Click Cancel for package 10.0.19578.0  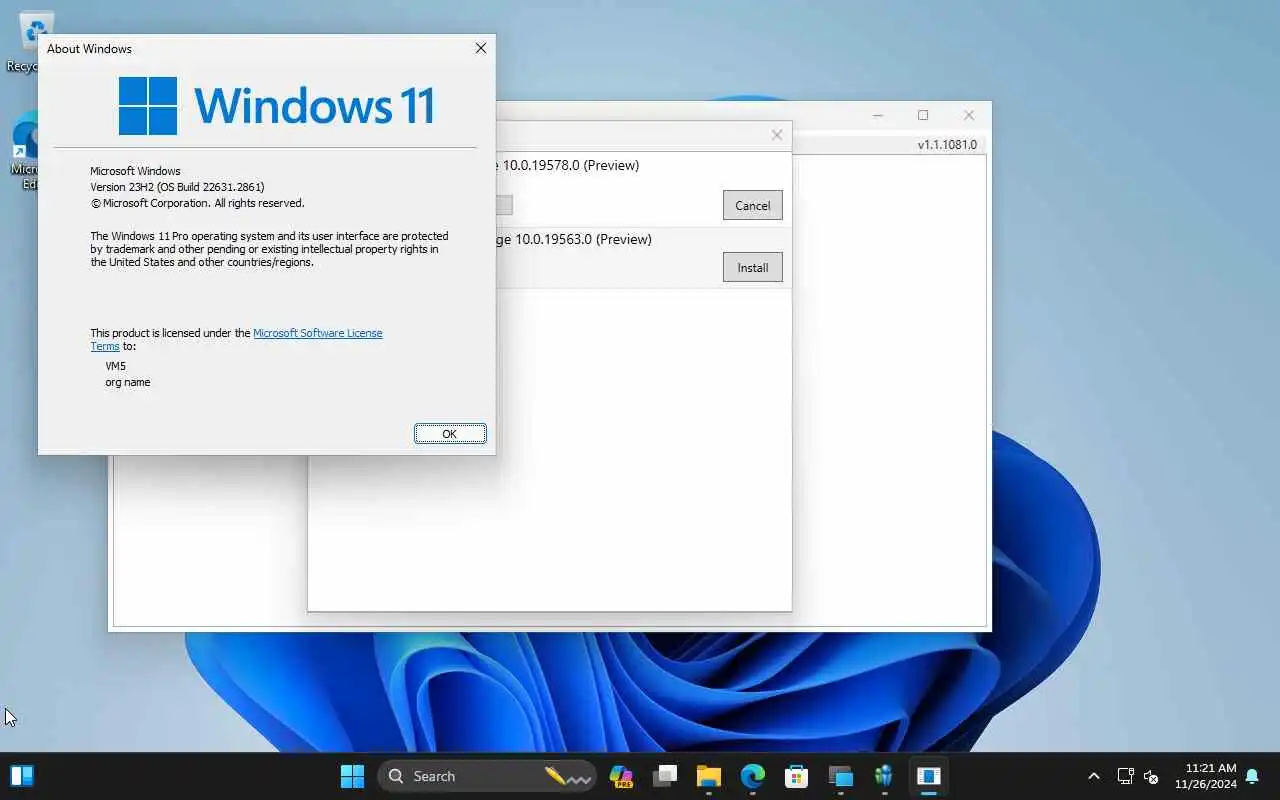click(x=753, y=205)
